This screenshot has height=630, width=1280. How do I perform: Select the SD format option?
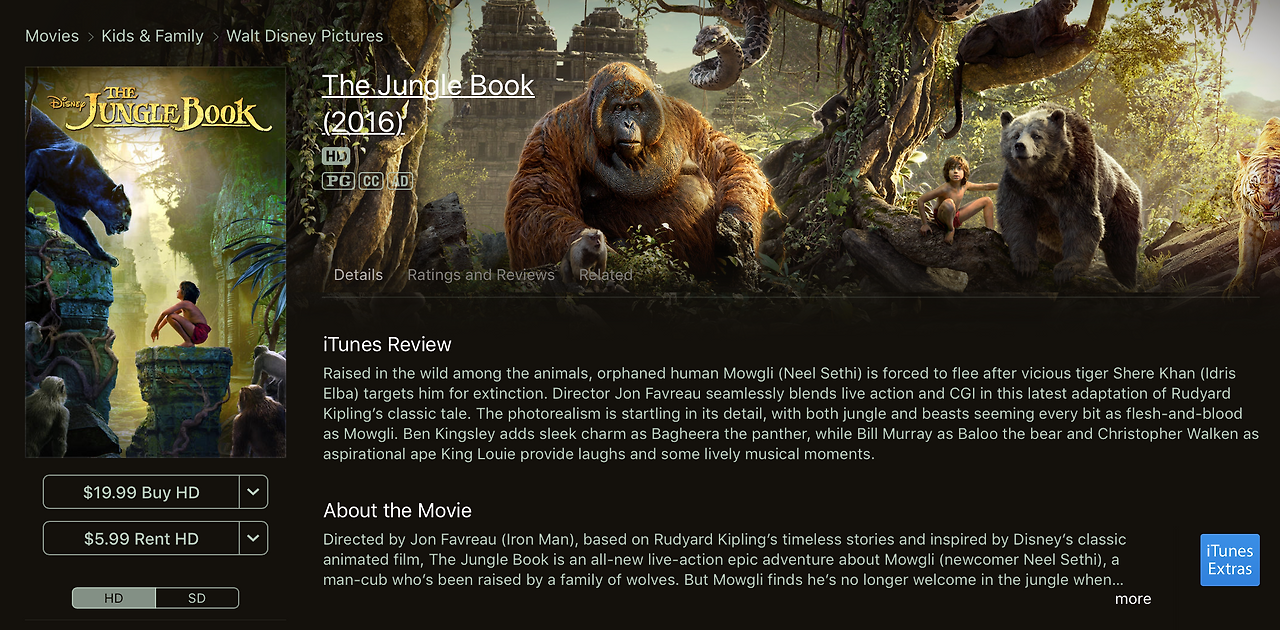(197, 598)
